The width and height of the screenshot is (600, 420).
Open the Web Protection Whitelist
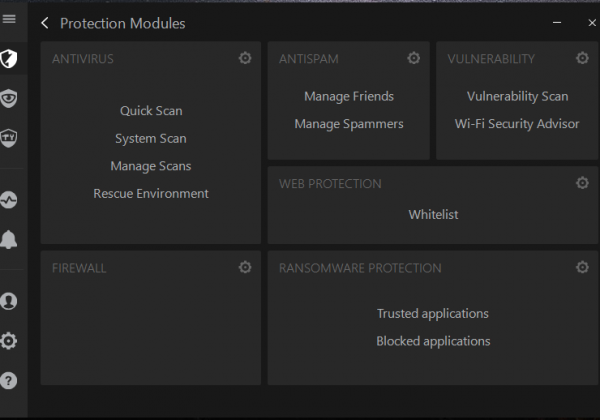tap(433, 215)
